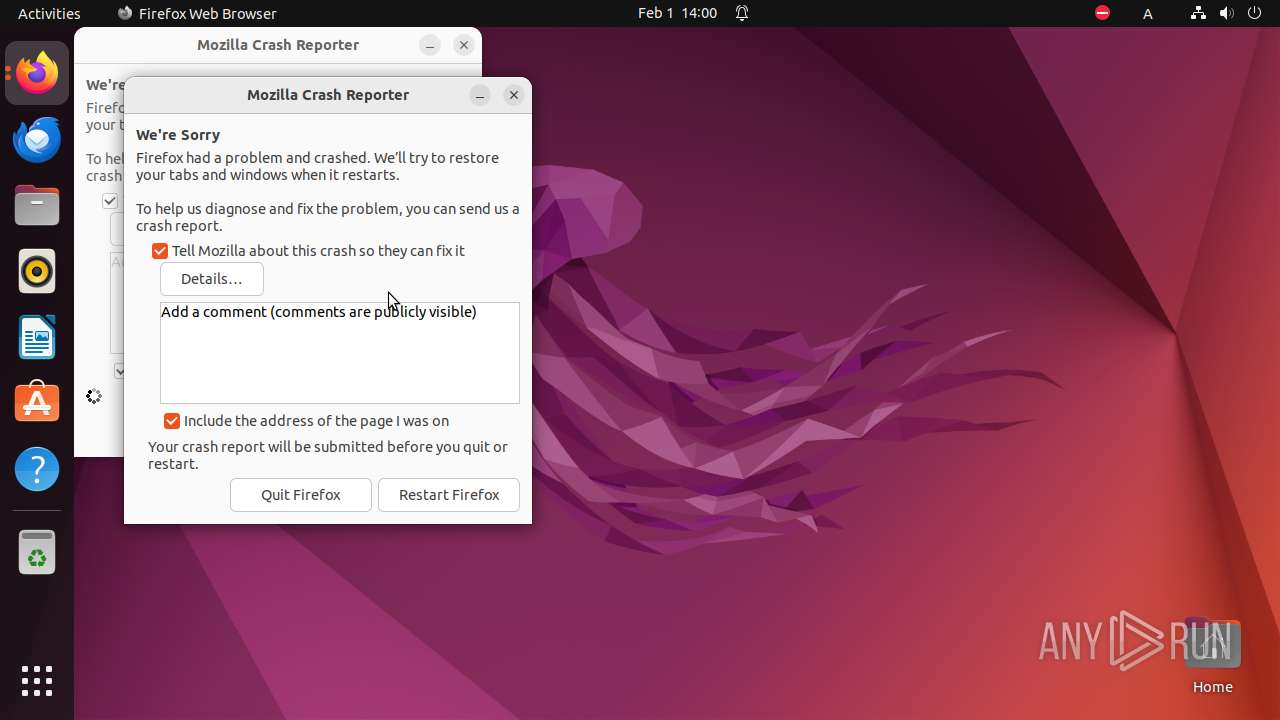The image size is (1280, 720).
Task: Minimize the background Crash Reporter window
Action: pyautogui.click(x=430, y=45)
